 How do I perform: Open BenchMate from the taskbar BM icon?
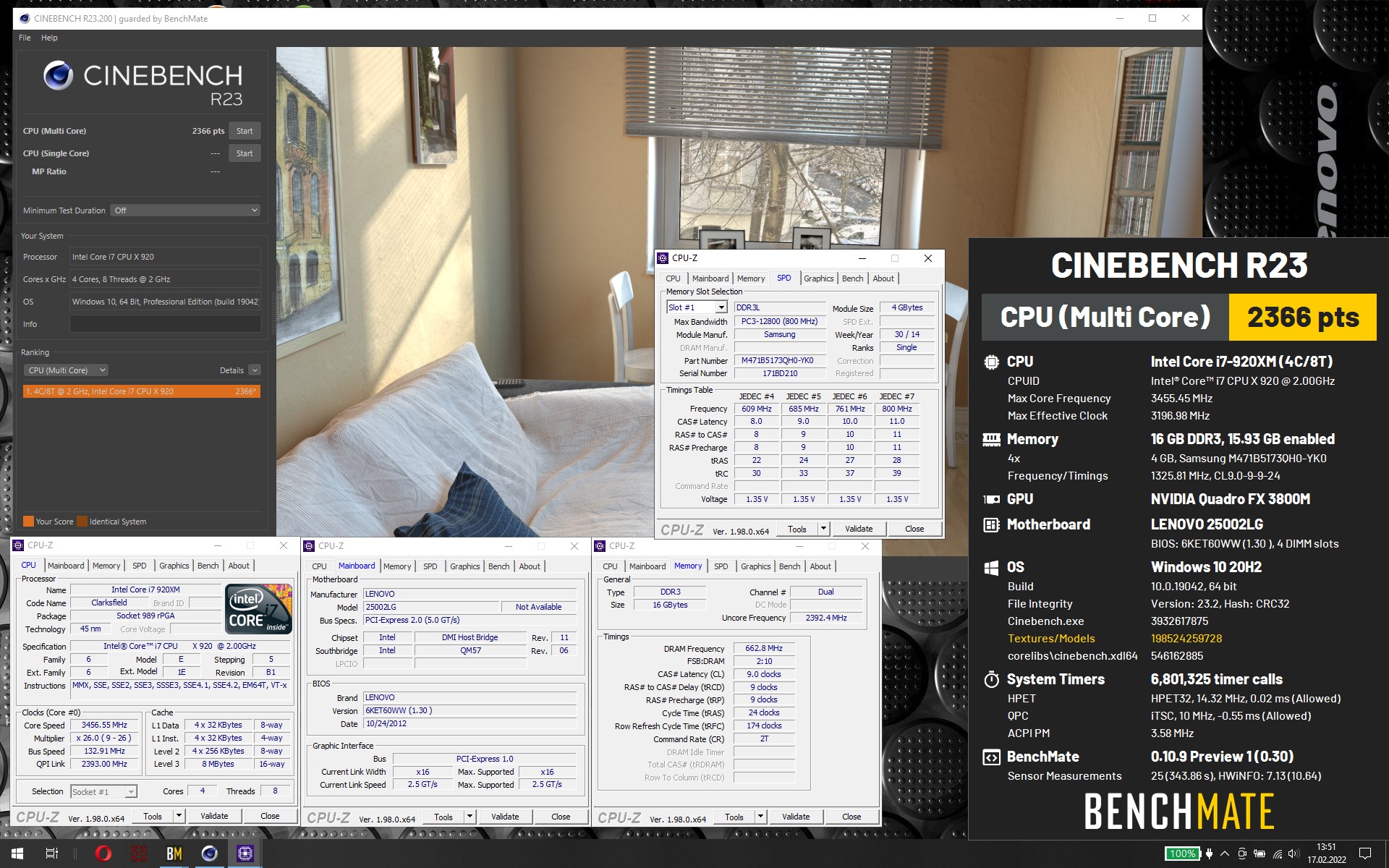pos(174,854)
